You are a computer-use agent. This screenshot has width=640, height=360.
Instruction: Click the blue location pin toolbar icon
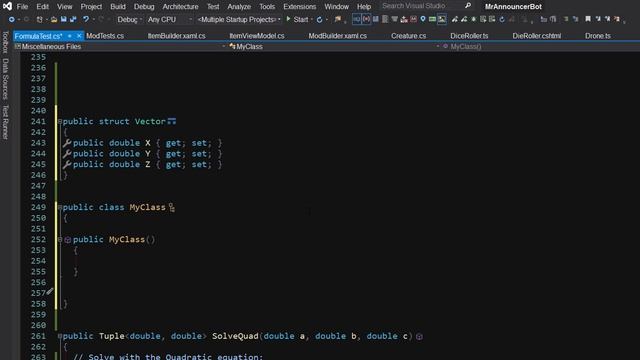click(x=423, y=19)
